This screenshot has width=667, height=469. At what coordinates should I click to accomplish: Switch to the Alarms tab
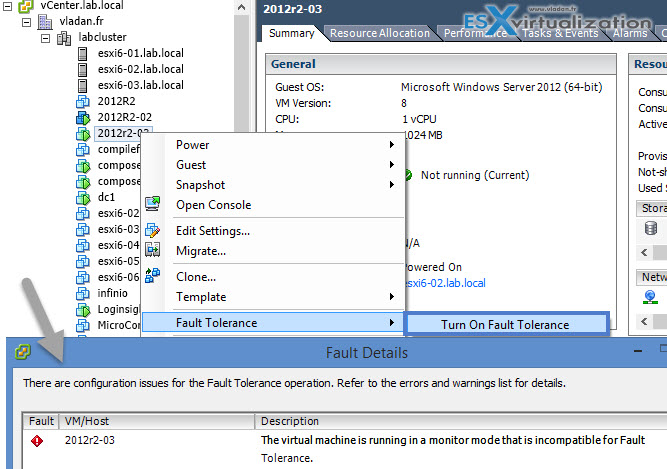pyautogui.click(x=630, y=33)
